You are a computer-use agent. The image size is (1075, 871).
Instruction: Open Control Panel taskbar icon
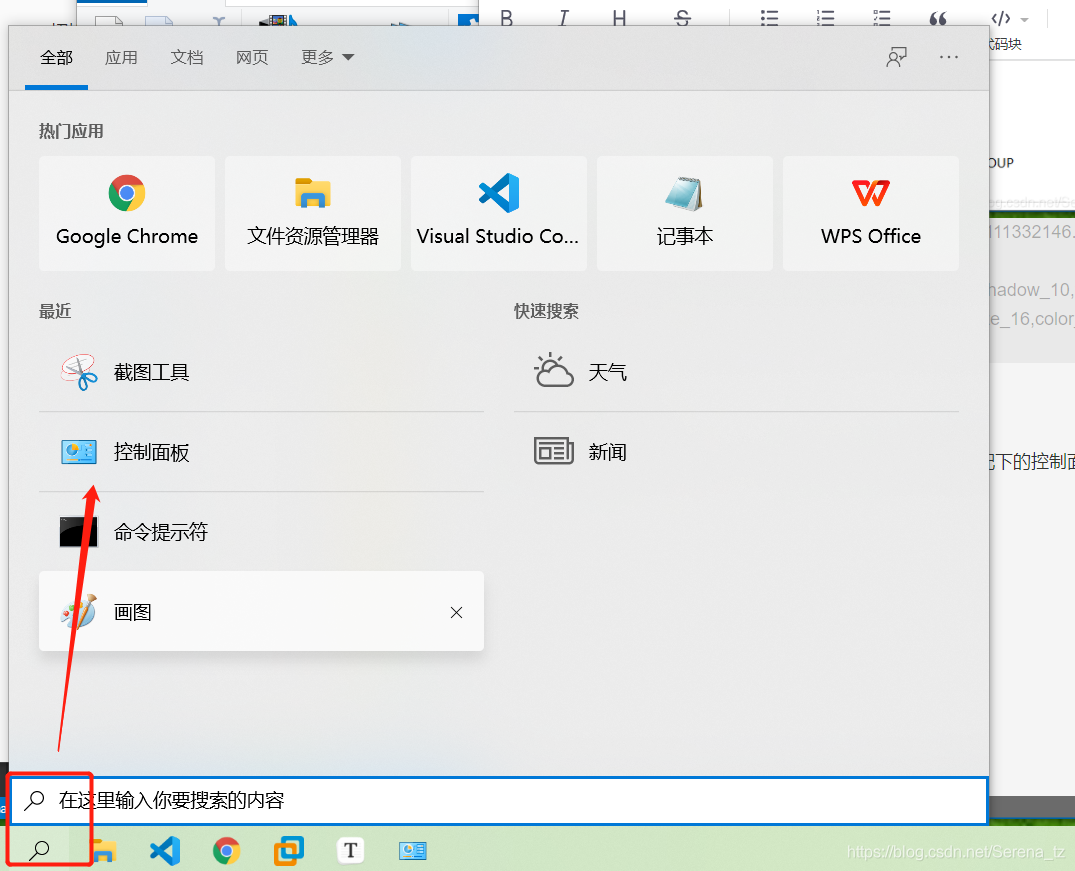click(413, 851)
